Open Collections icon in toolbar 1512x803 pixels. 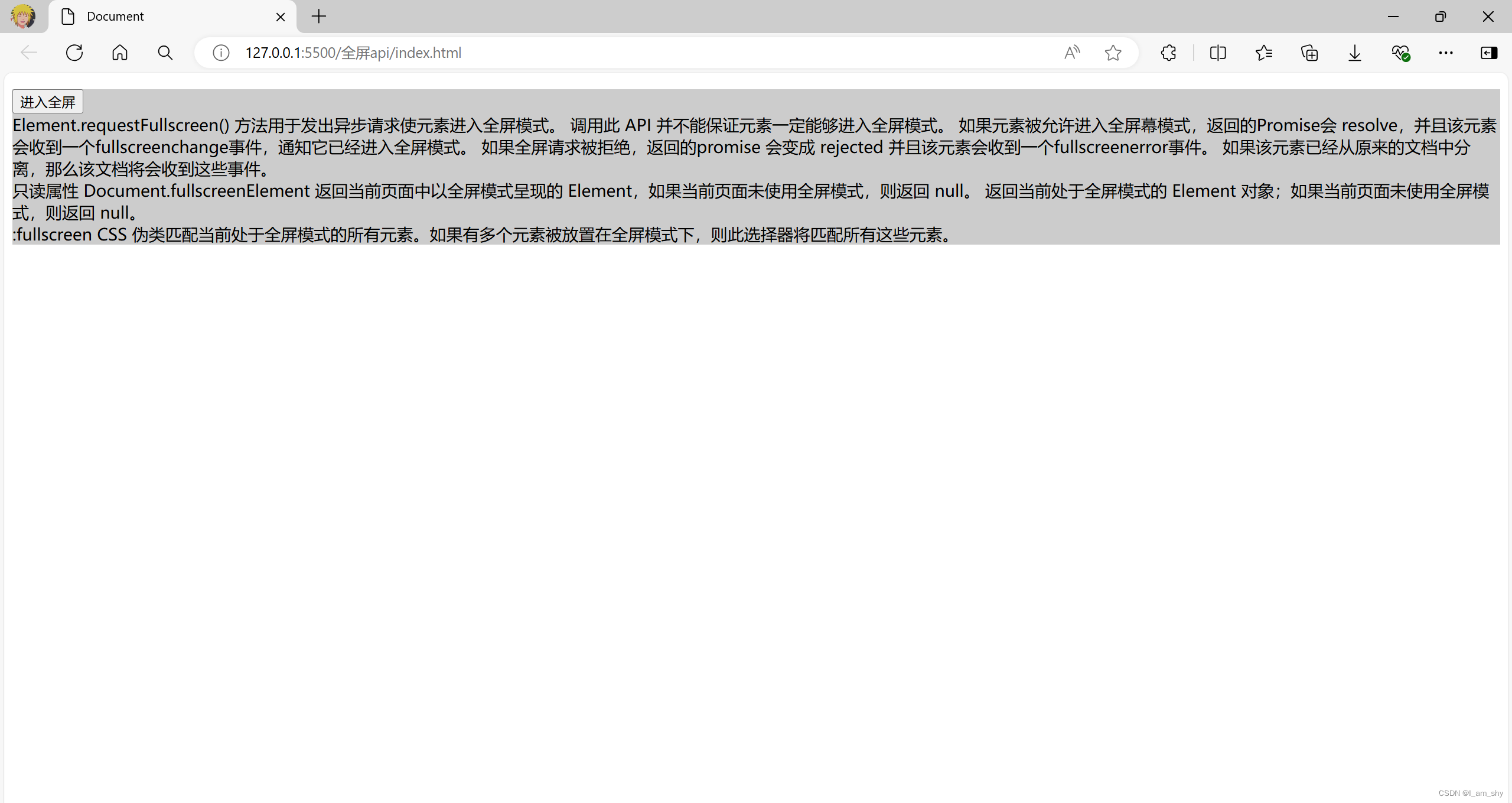pyautogui.click(x=1309, y=53)
